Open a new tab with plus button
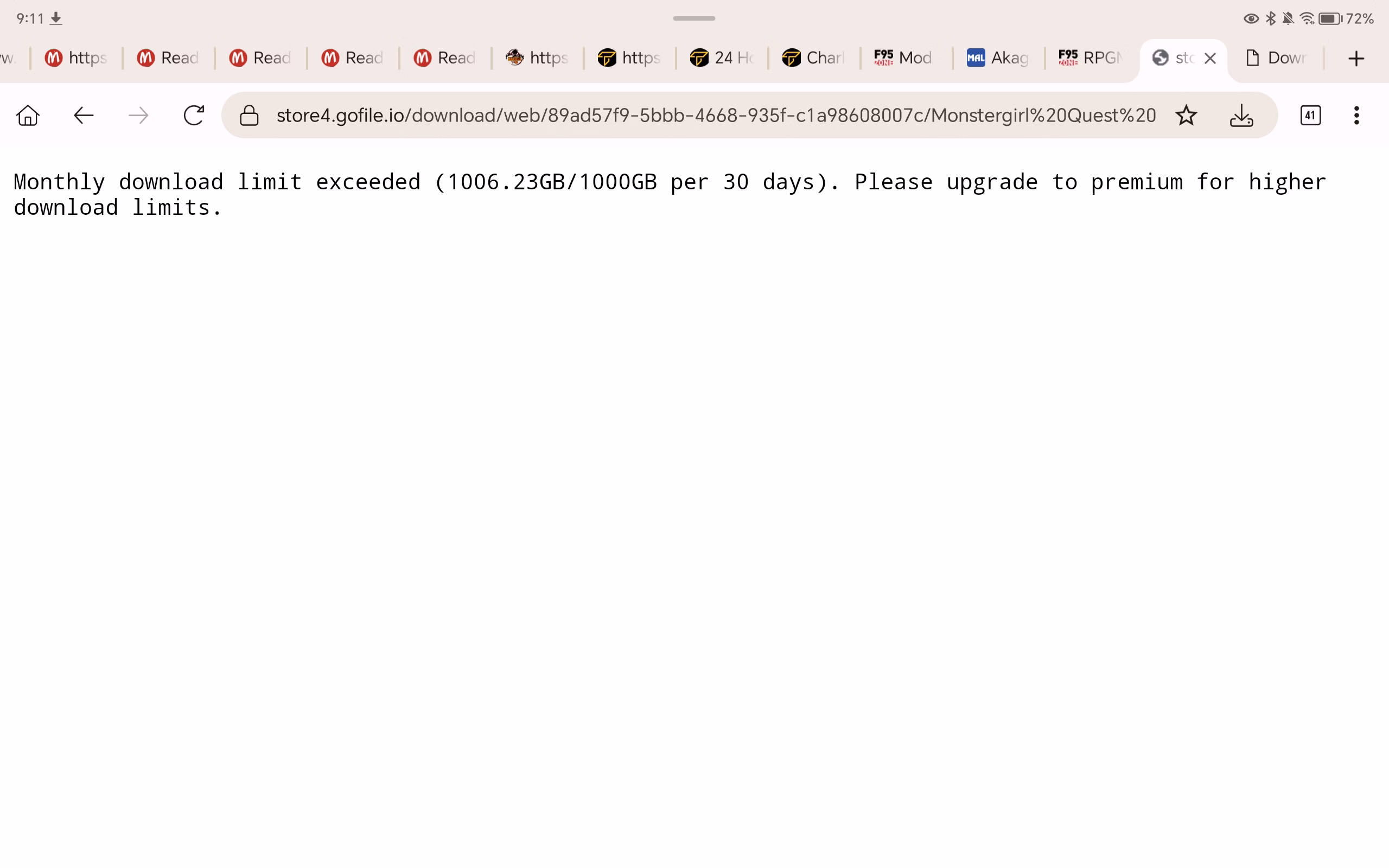This screenshot has width=1389, height=868. [1356, 58]
